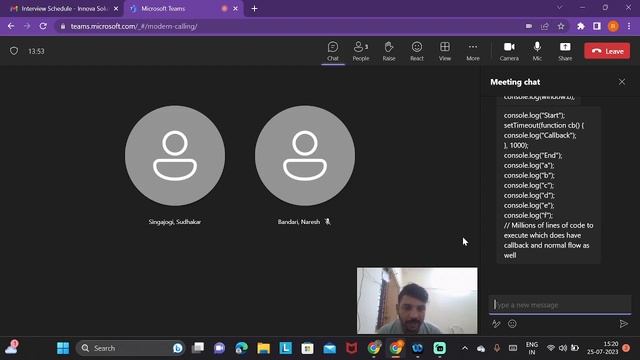
Task: Send the chat message
Action: [623, 324]
